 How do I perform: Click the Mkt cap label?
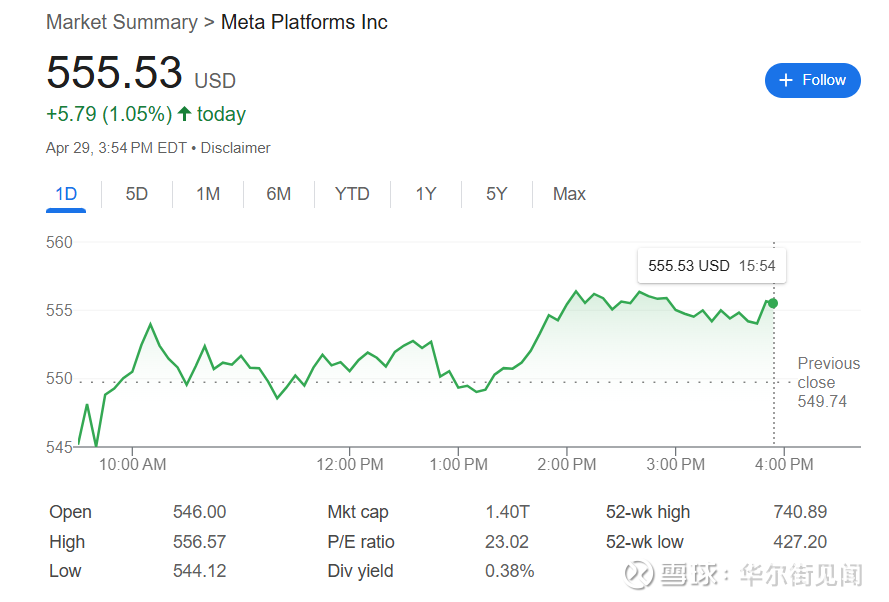pyautogui.click(x=358, y=512)
